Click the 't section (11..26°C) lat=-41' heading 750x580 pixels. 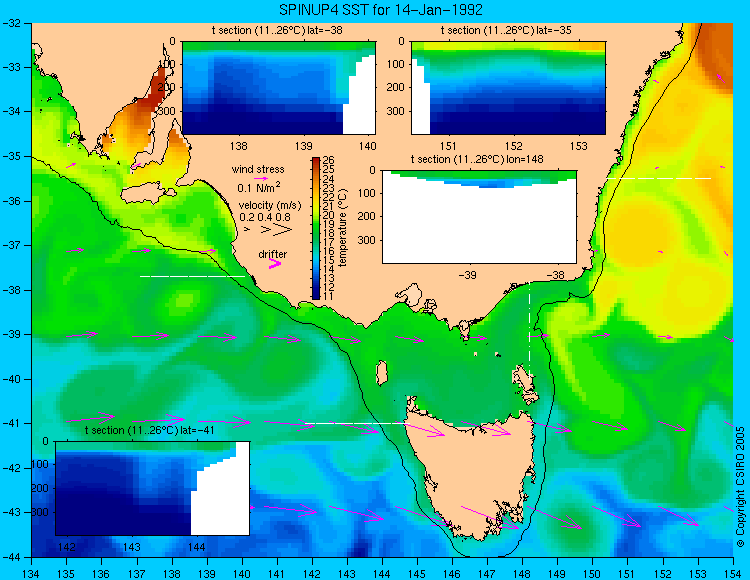(149, 430)
